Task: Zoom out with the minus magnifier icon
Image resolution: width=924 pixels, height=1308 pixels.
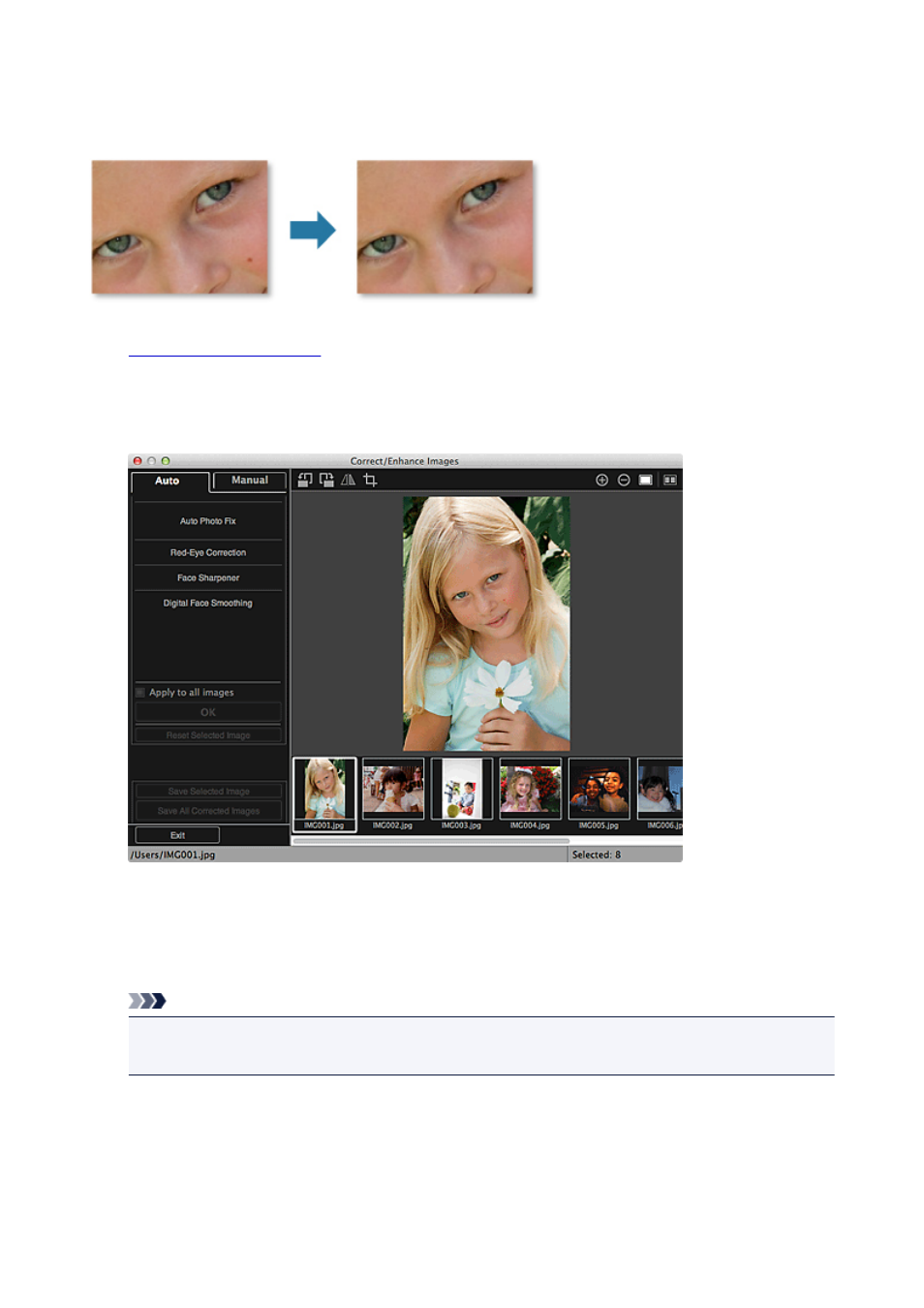Action: point(624,481)
